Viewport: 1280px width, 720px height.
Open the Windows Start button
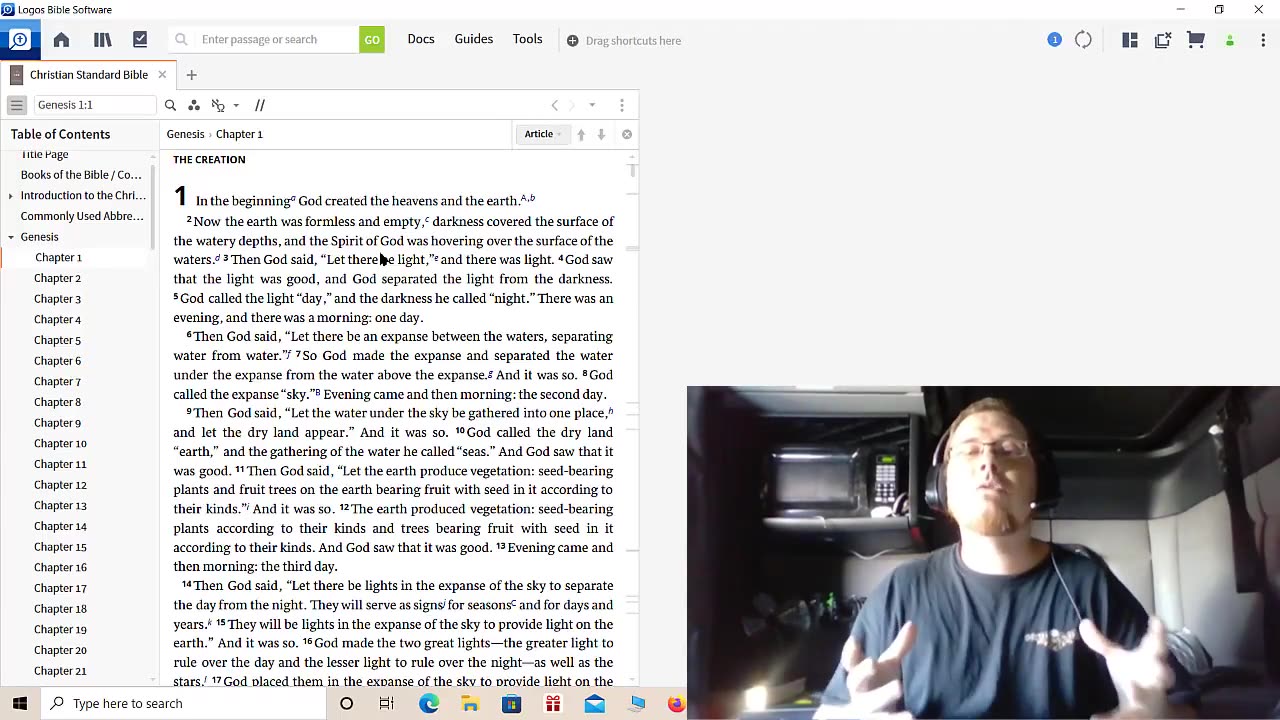[19, 704]
